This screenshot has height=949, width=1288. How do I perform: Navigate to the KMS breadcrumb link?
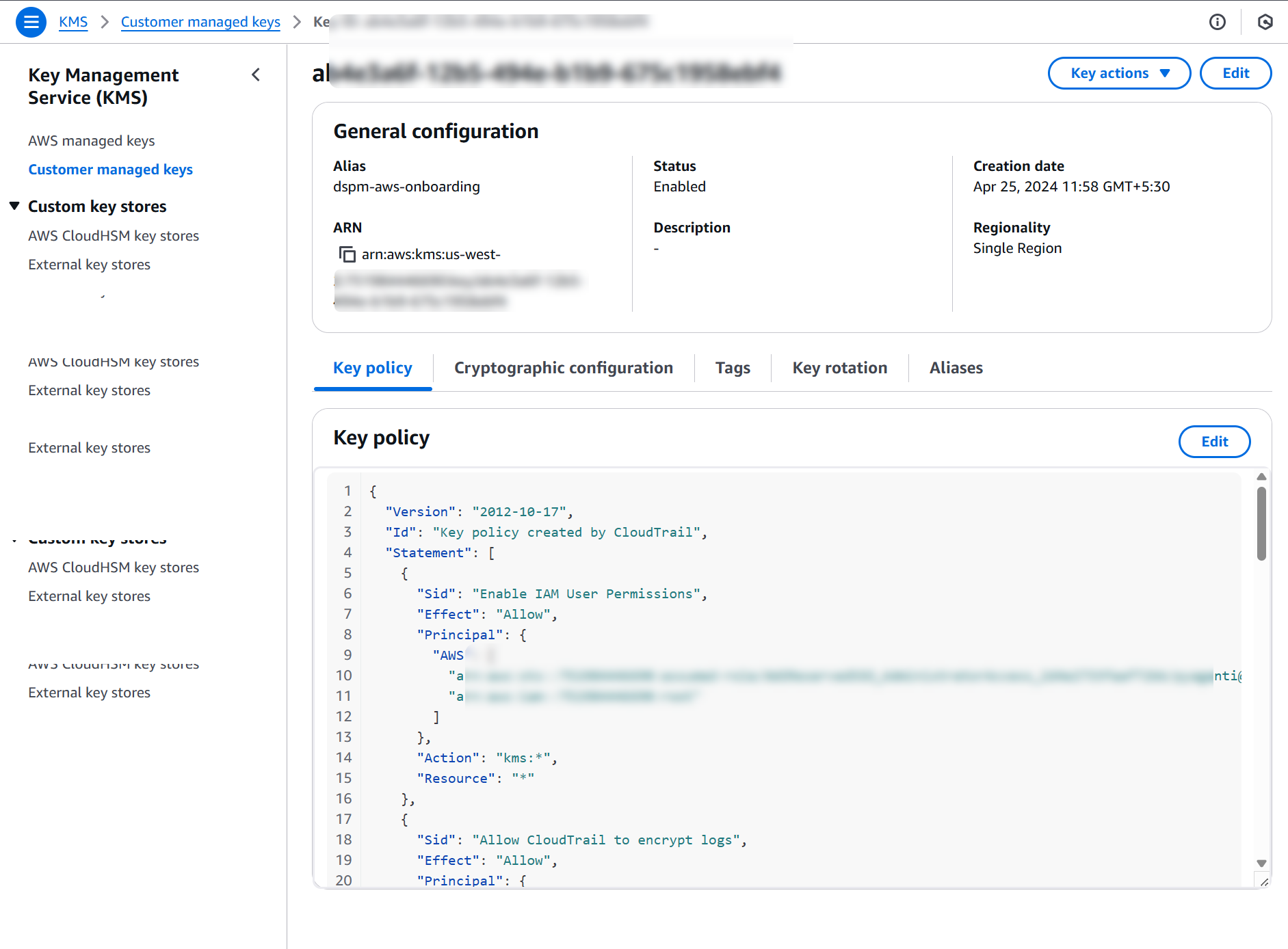[73, 22]
